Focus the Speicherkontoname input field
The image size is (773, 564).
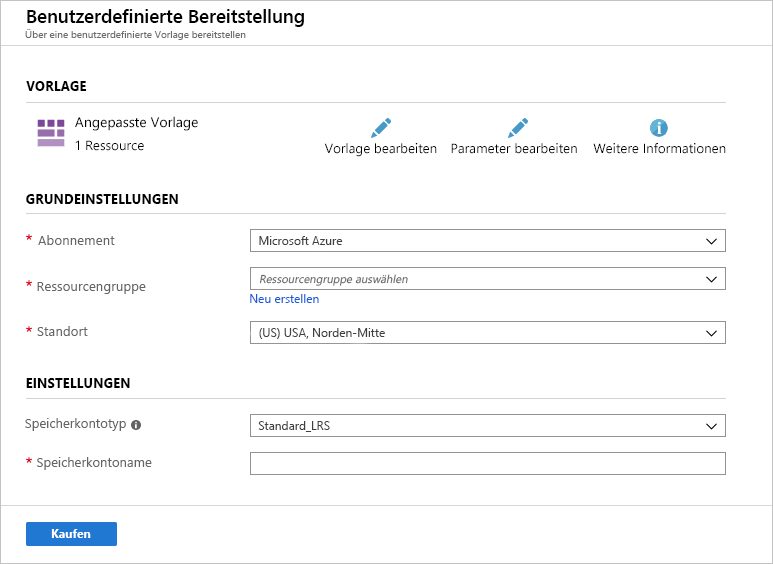(x=488, y=463)
